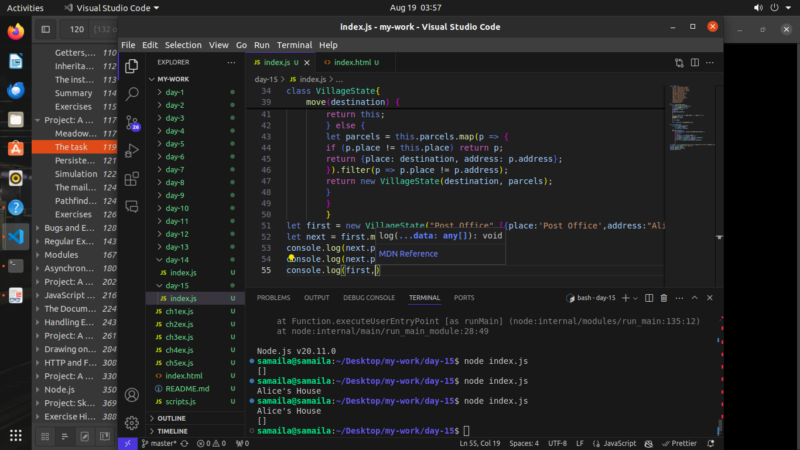Switch to the PROBLEMS panel tab

coord(273,297)
